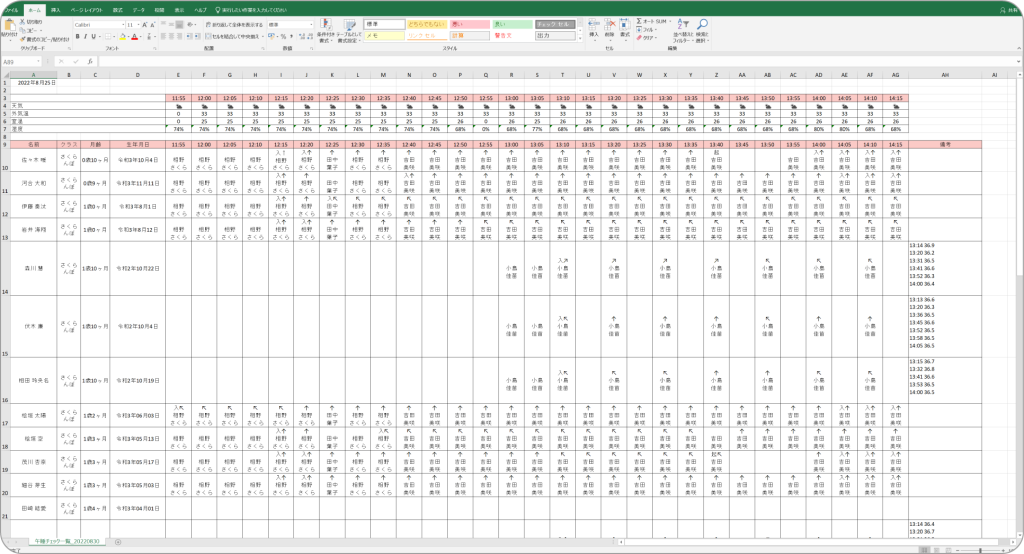Open the Calibri font name dropdown
The width and height of the screenshot is (1024, 554).
click(123, 25)
